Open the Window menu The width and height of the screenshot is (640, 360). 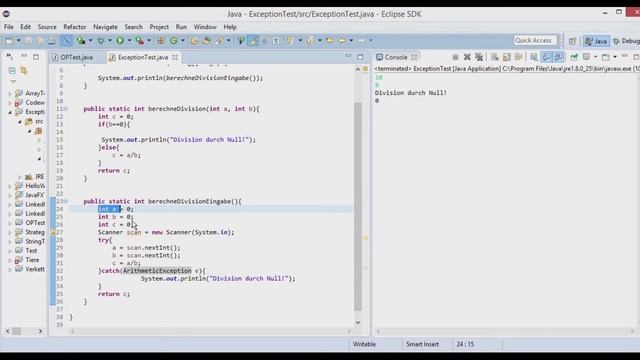[205, 27]
